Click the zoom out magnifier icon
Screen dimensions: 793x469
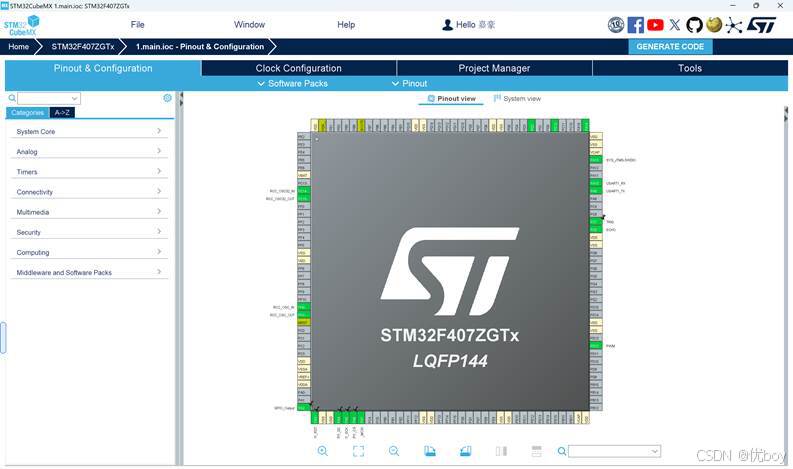pos(394,451)
